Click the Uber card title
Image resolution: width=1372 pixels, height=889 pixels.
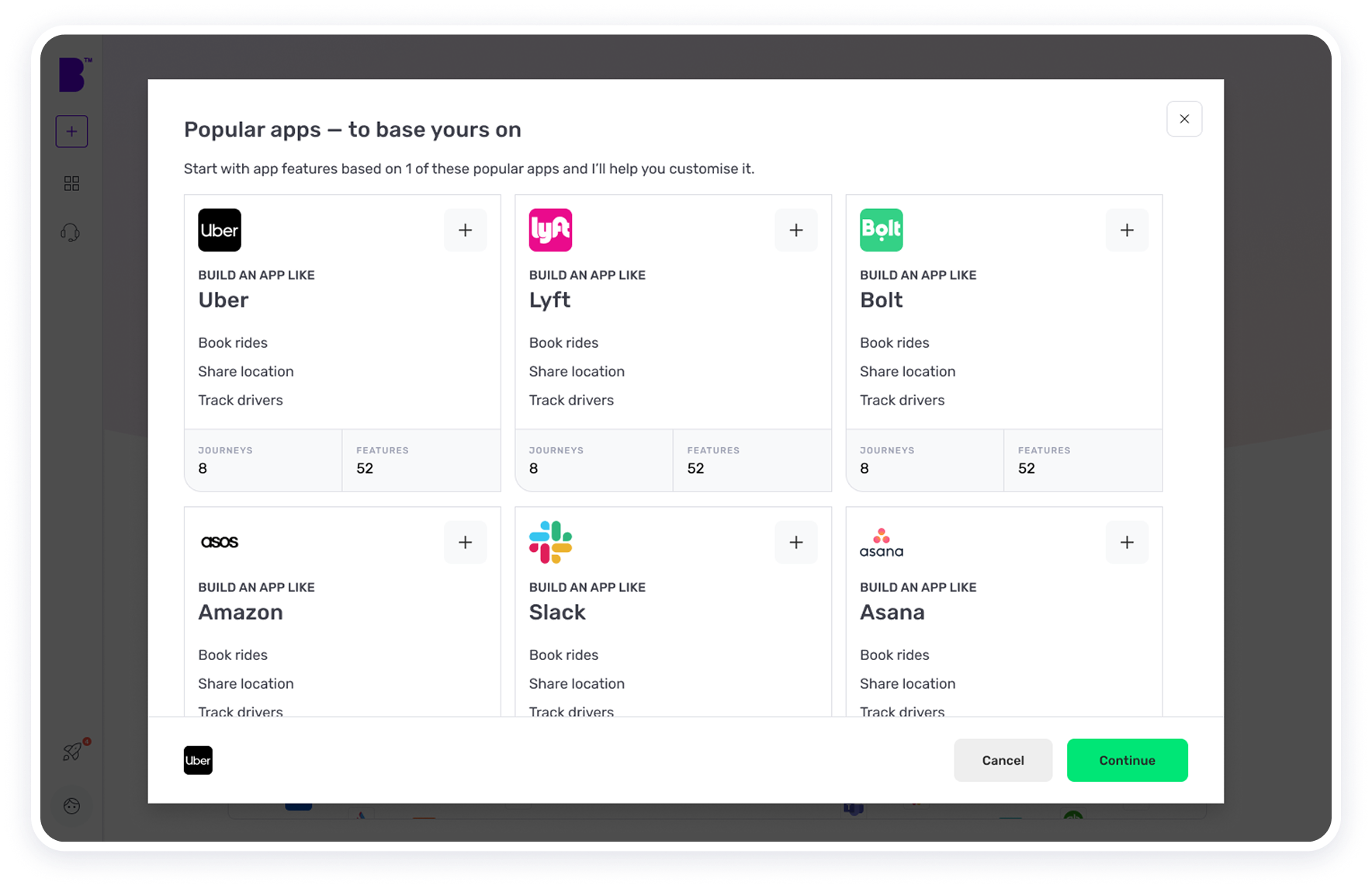tap(223, 300)
